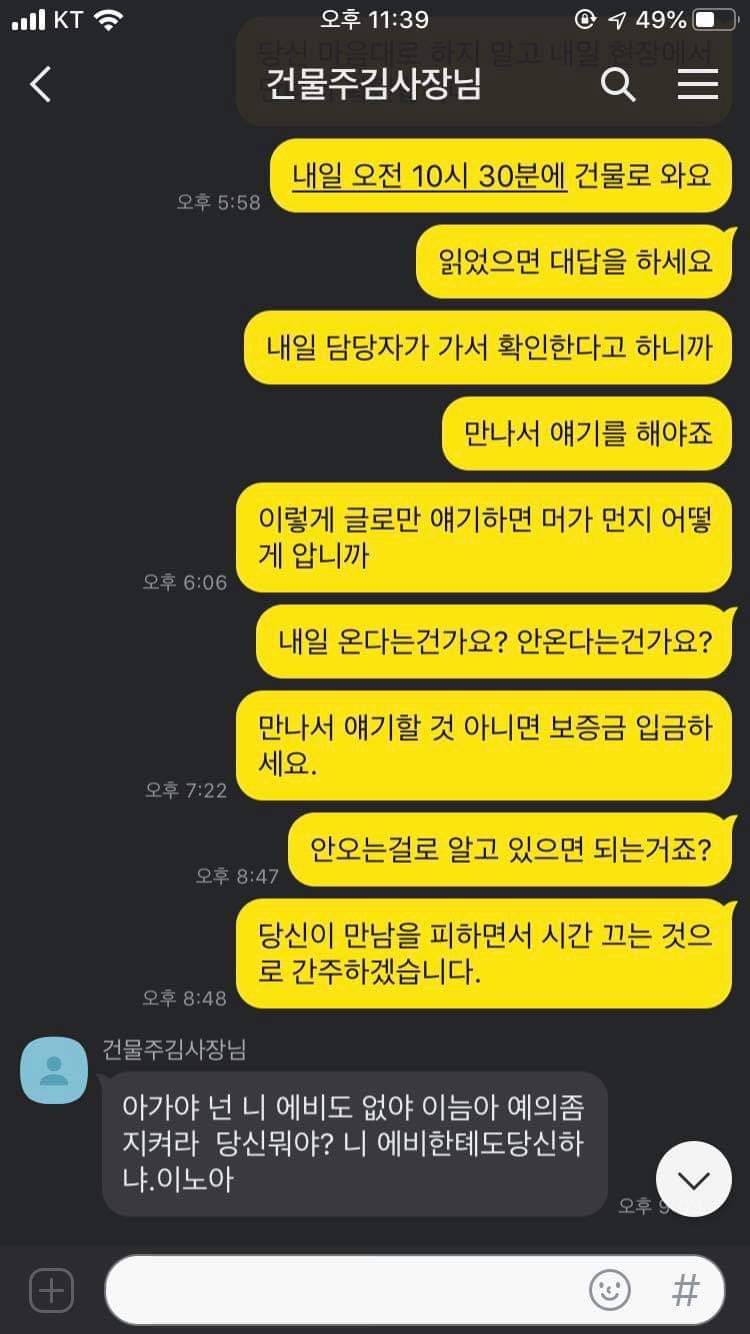Tap the gray received message bubble
Screen dimensions: 750x1334
point(355,1144)
